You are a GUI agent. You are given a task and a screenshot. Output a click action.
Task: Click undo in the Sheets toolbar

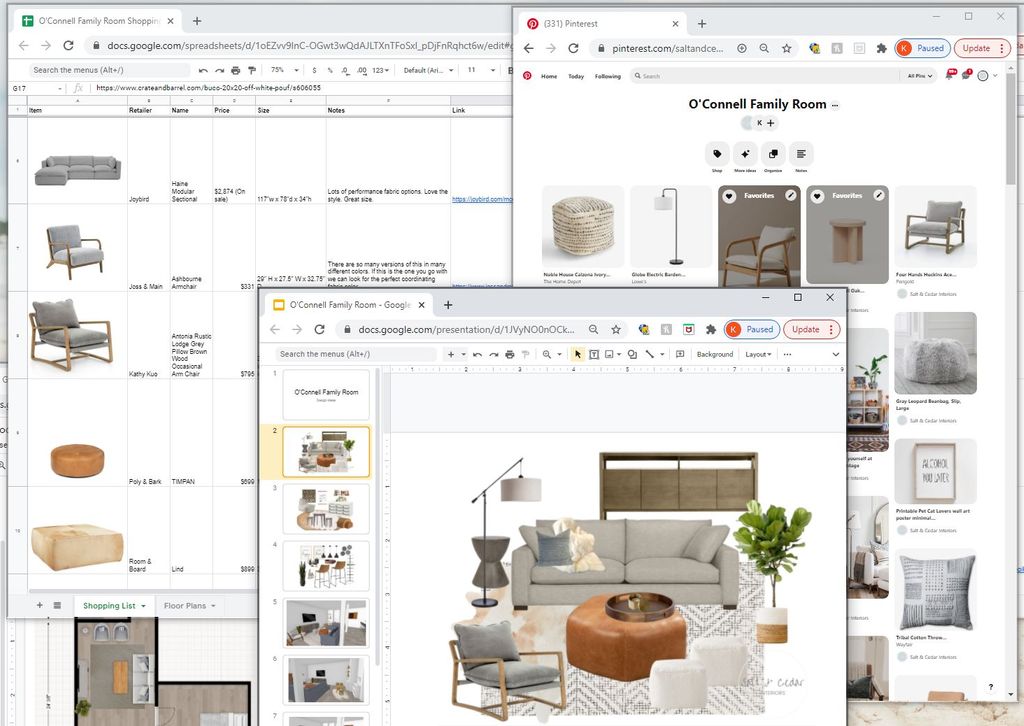point(203,70)
